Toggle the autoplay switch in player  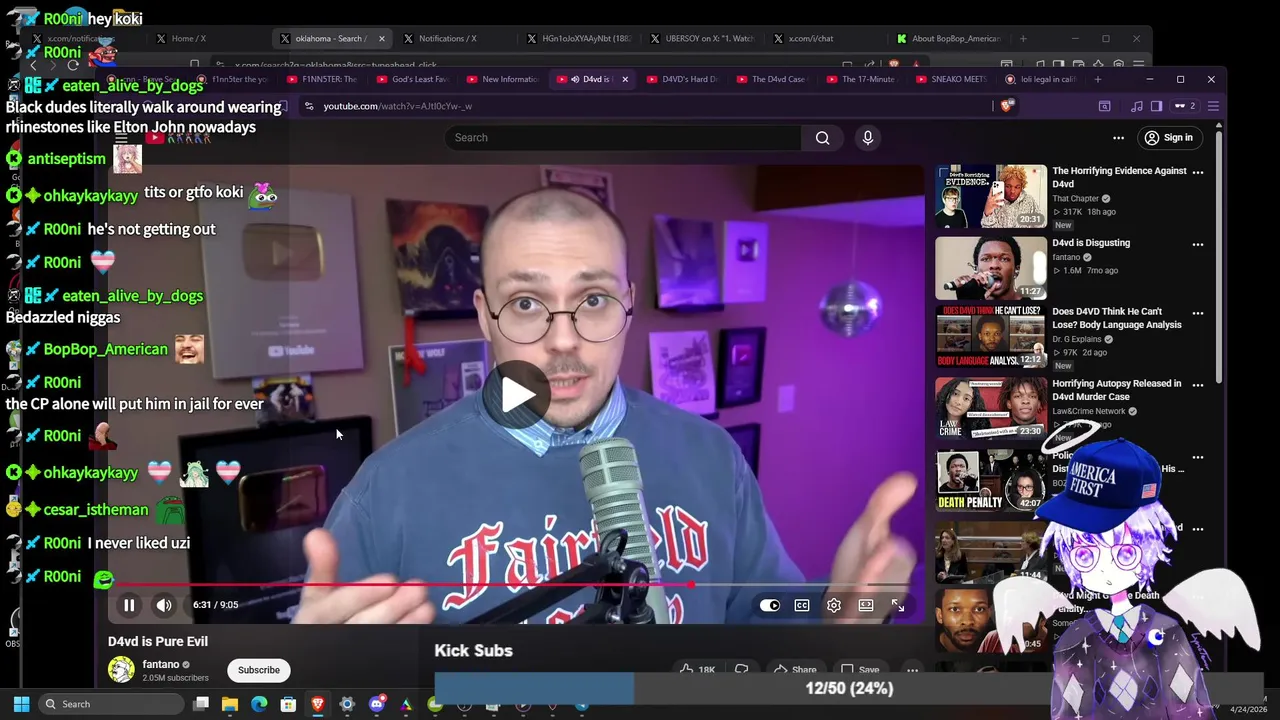point(769,605)
